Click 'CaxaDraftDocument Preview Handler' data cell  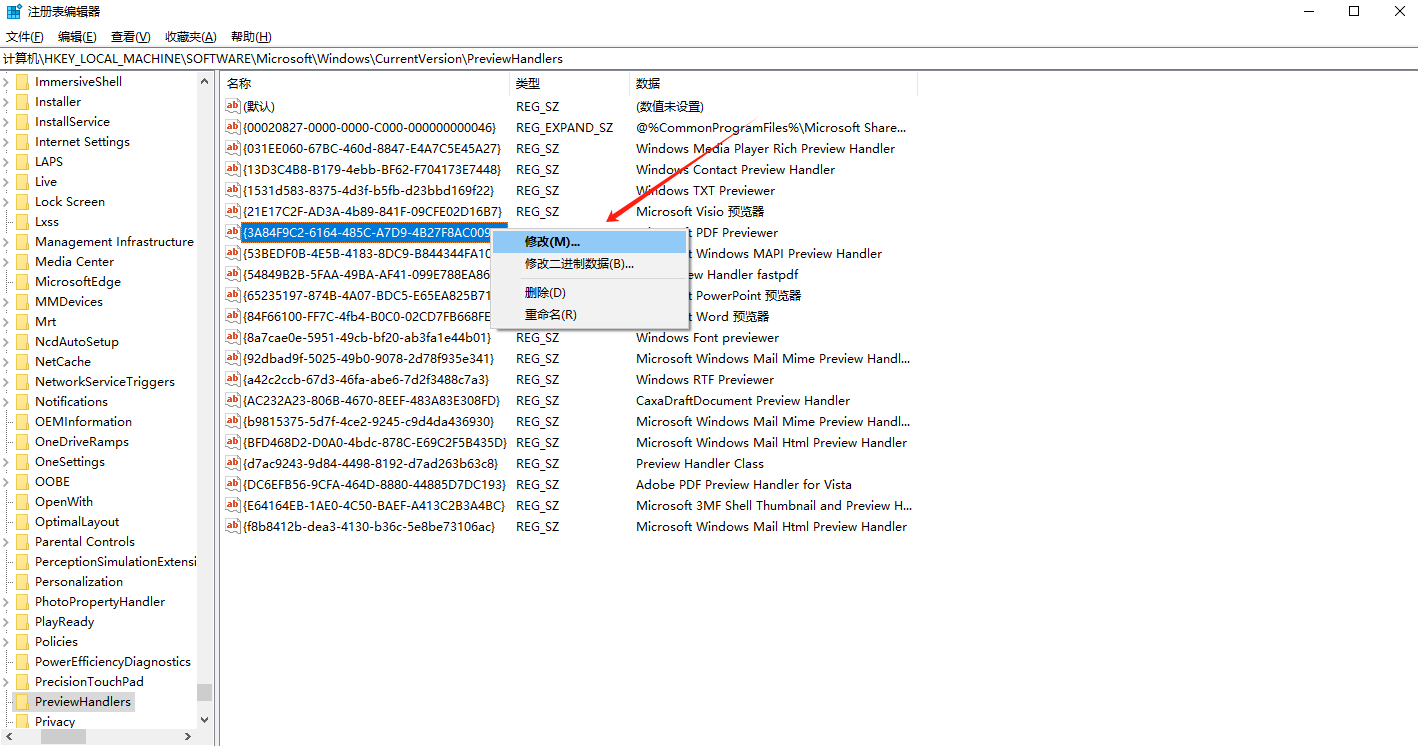tap(743, 400)
